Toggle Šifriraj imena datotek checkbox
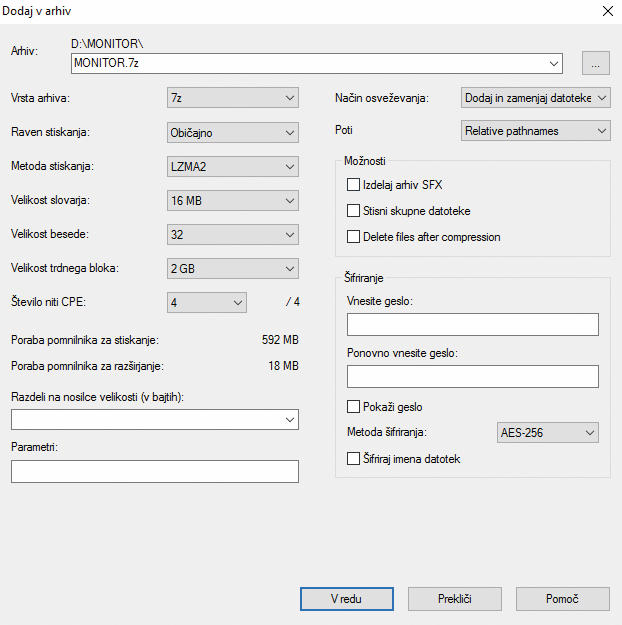The image size is (622, 625). click(x=353, y=459)
